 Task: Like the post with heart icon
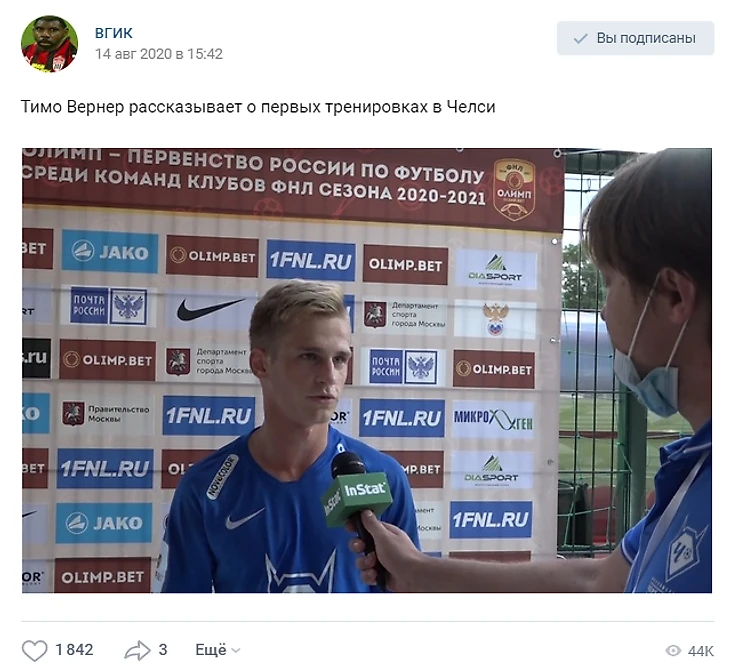point(34,650)
